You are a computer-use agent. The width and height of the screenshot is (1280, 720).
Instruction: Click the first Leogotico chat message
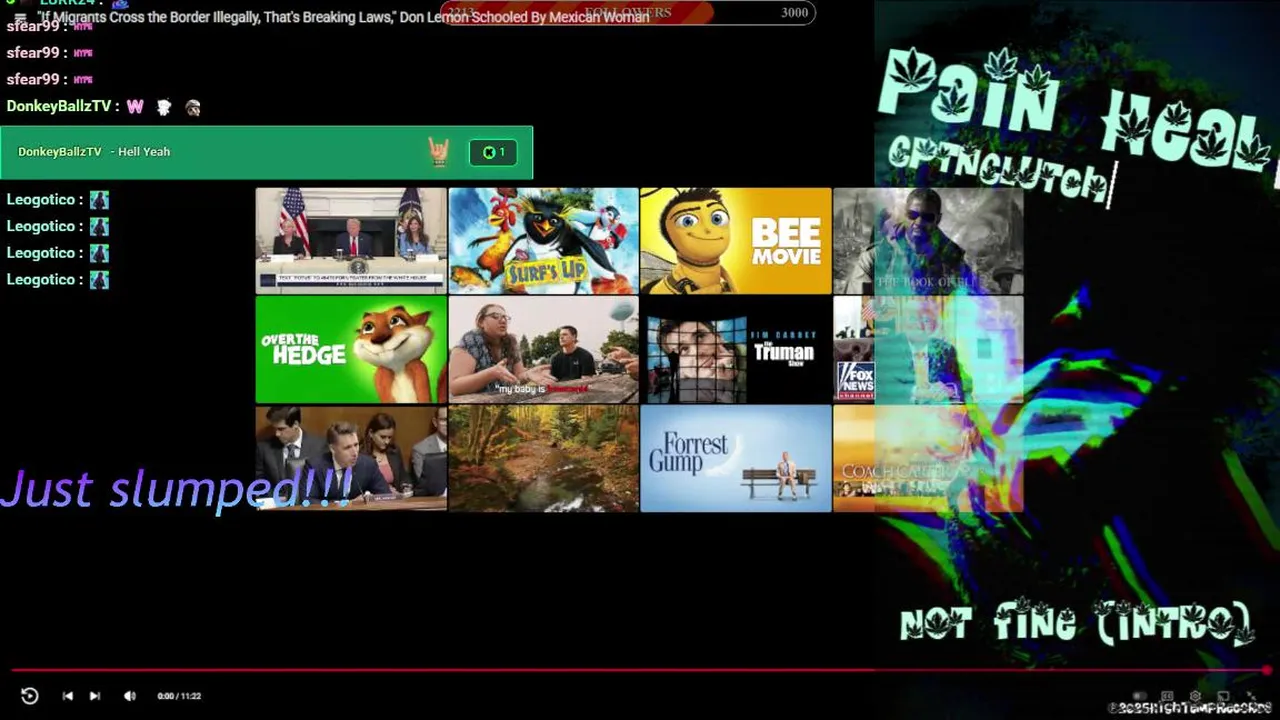(x=57, y=200)
